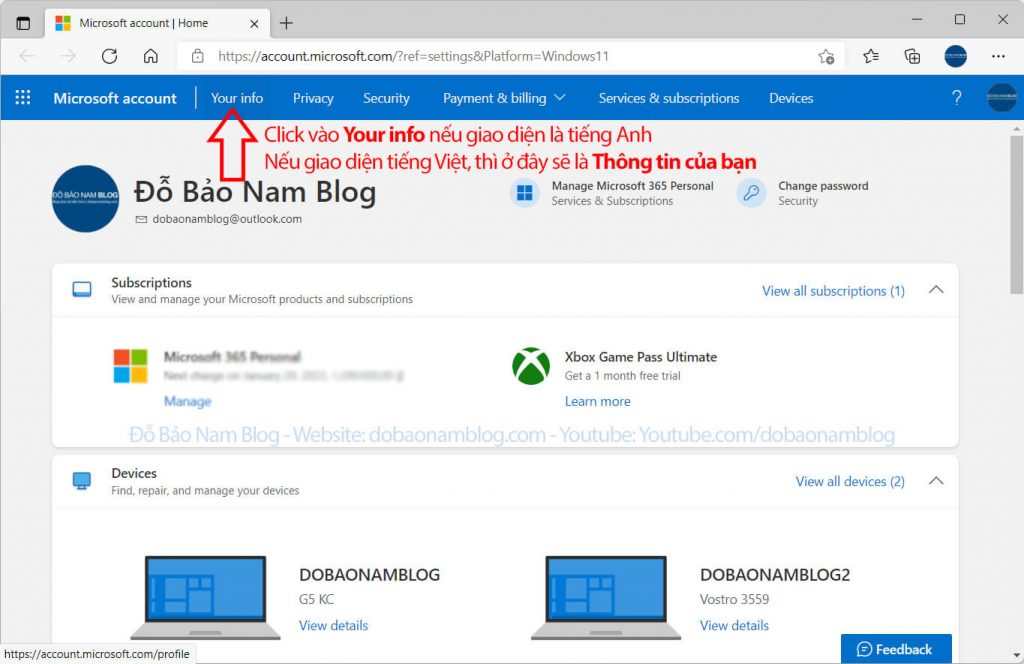Open the Favorites list icon
Viewport: 1024px width, 664px height.
[x=871, y=56]
